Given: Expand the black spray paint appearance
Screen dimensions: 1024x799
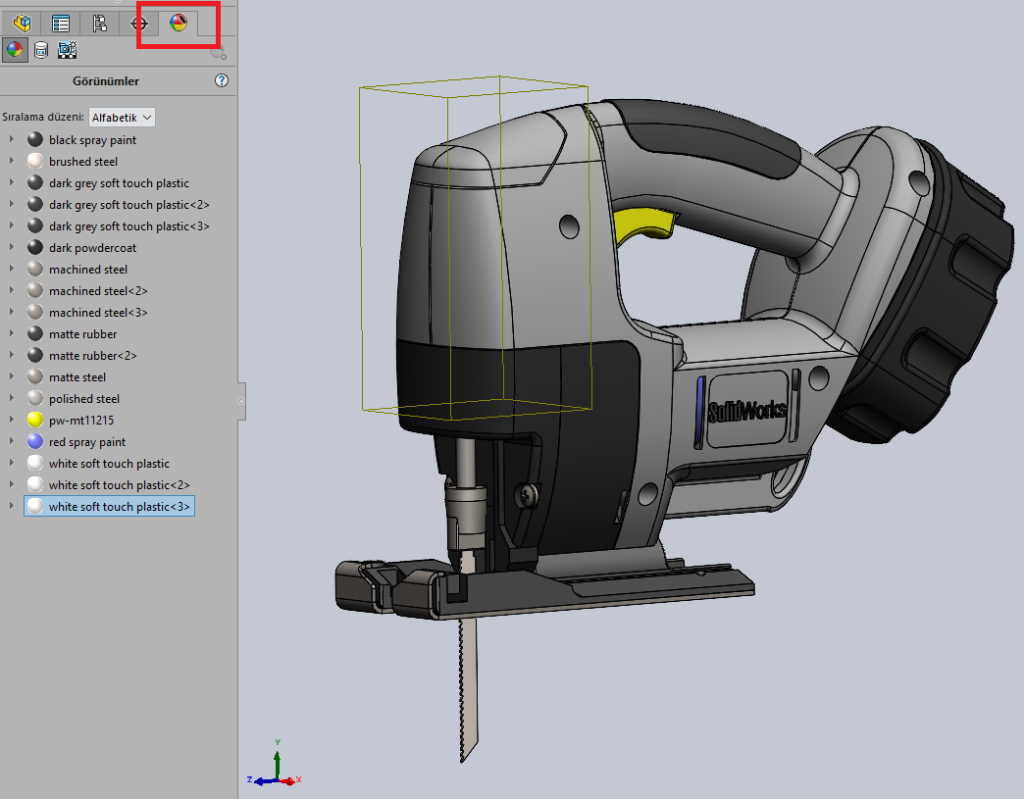Looking at the screenshot, I should point(11,140).
